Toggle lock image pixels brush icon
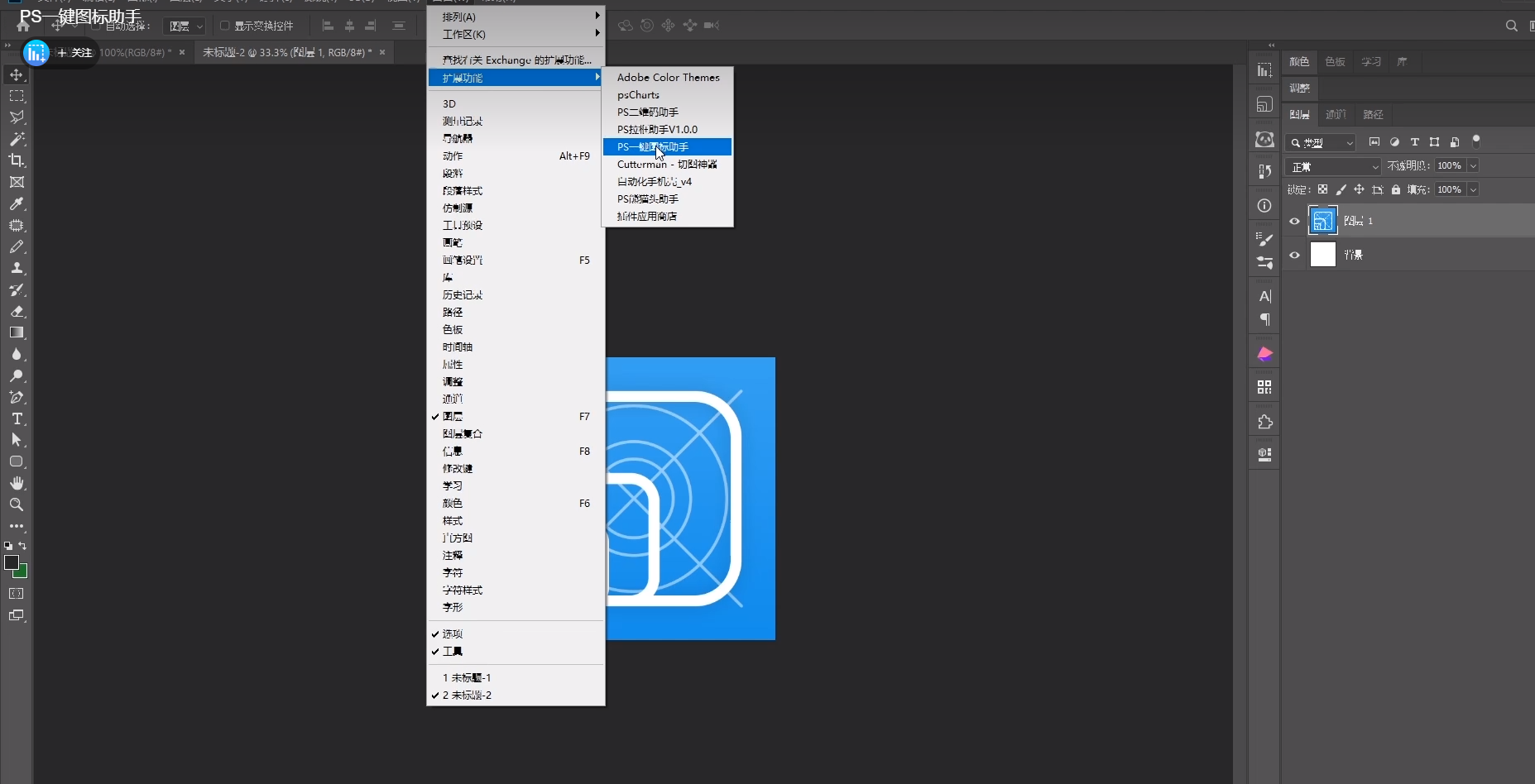 pyautogui.click(x=1341, y=189)
